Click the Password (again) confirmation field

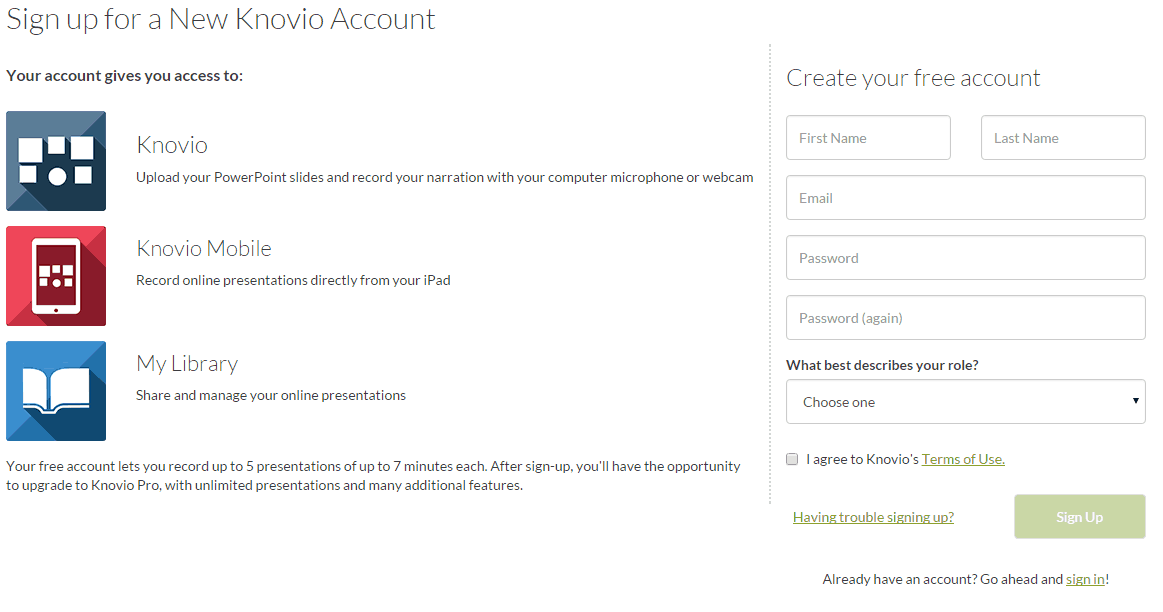[x=965, y=318]
